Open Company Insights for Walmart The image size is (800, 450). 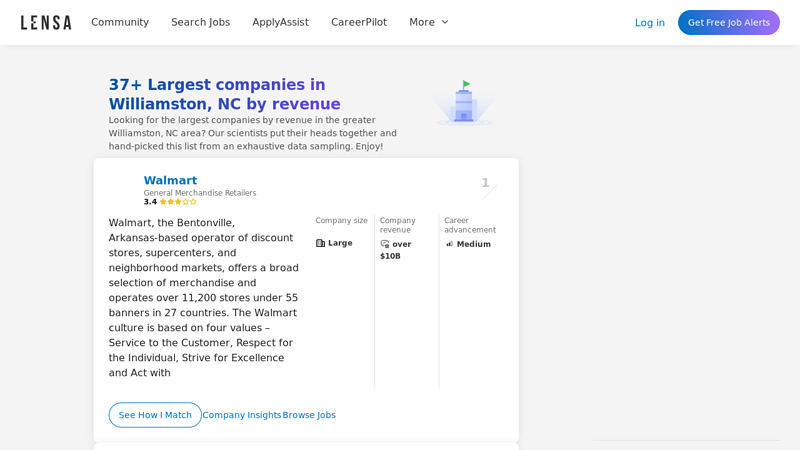tap(242, 415)
